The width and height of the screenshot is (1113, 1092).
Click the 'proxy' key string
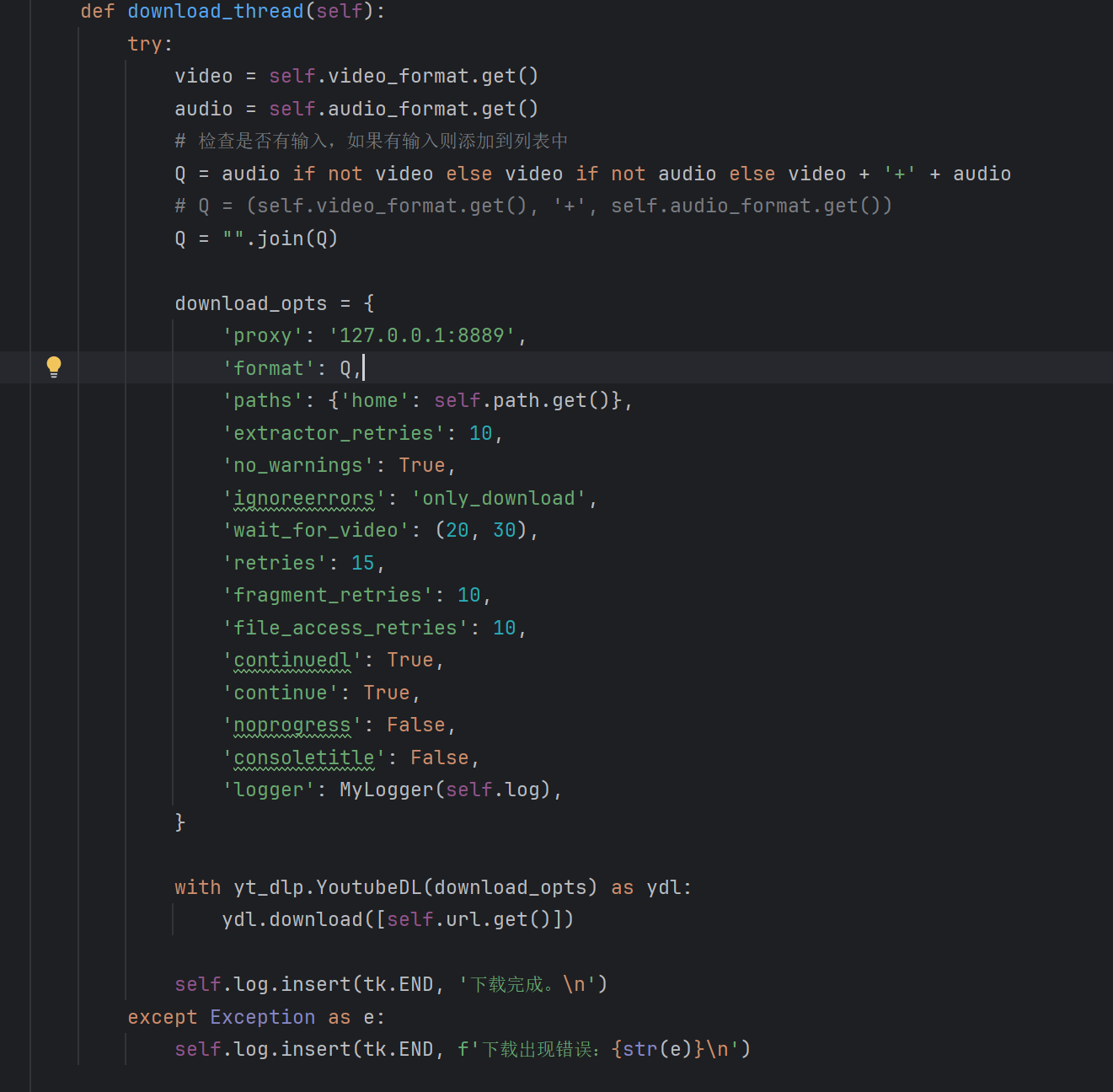pos(263,335)
